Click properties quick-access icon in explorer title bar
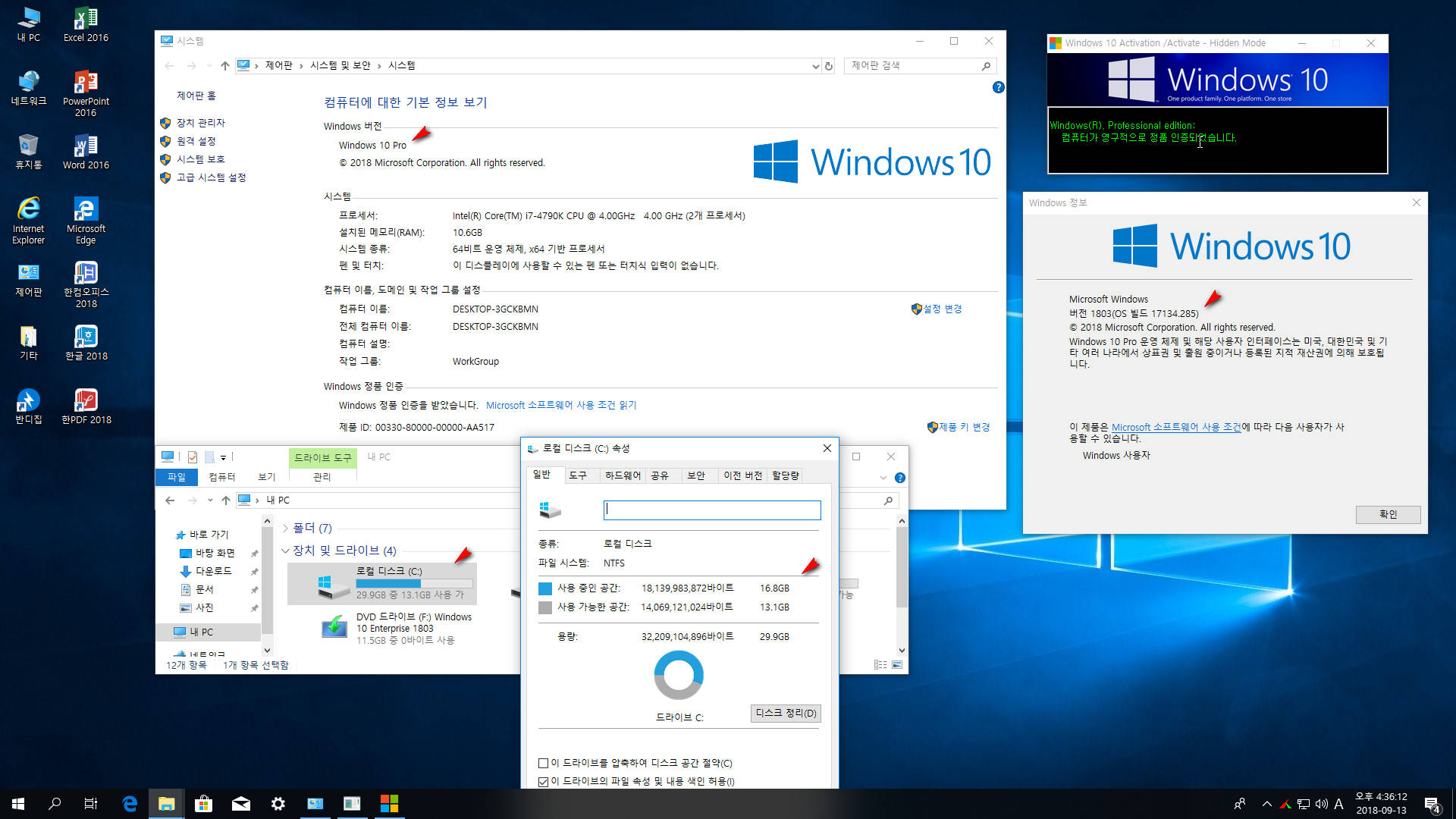 (x=193, y=457)
